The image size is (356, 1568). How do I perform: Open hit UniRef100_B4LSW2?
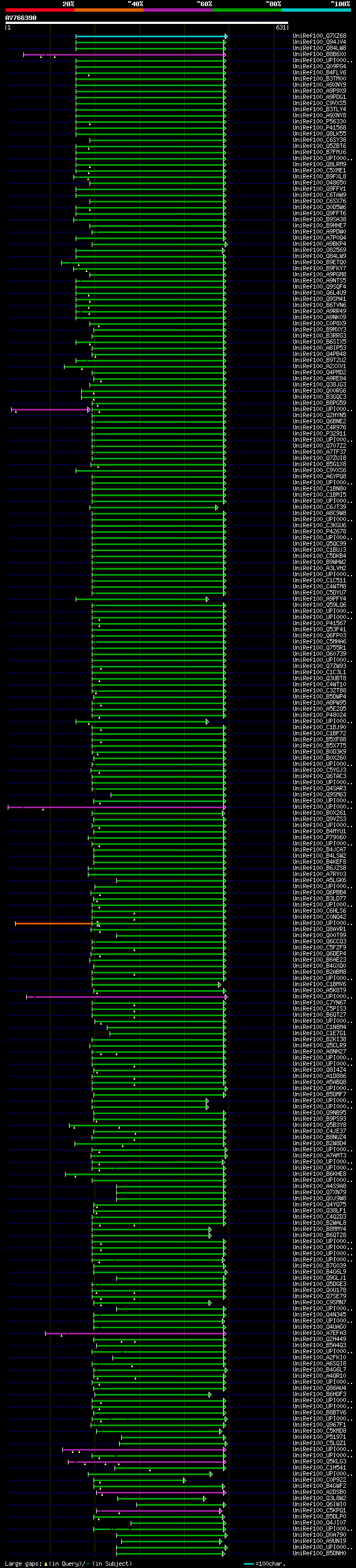[319, 856]
